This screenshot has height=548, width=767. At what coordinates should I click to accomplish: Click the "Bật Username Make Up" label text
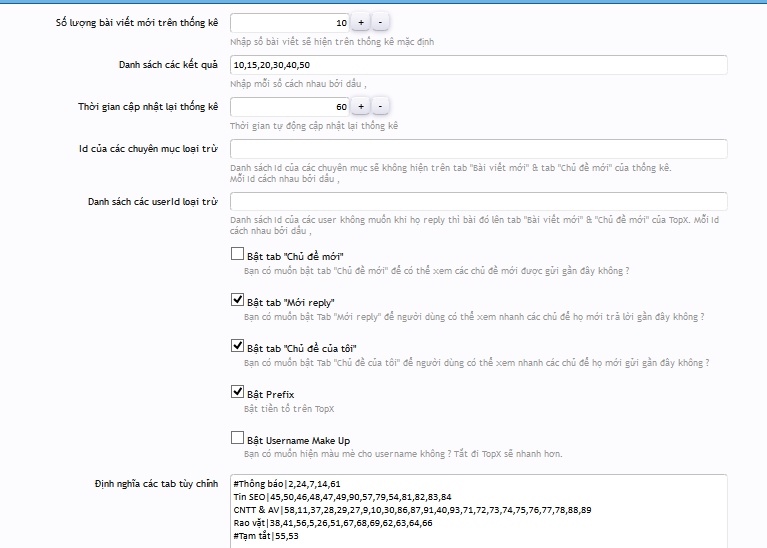(298, 440)
